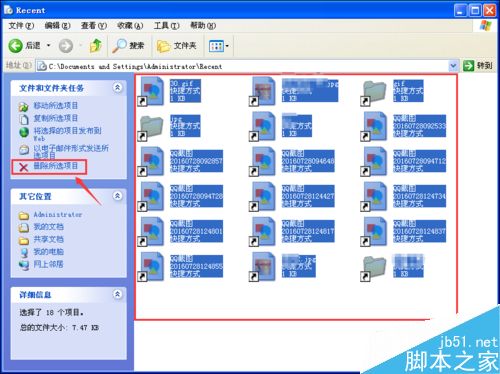Image resolution: width=500 pixels, height=374 pixels.
Task: Go back with the 后退 button
Action: coord(24,45)
